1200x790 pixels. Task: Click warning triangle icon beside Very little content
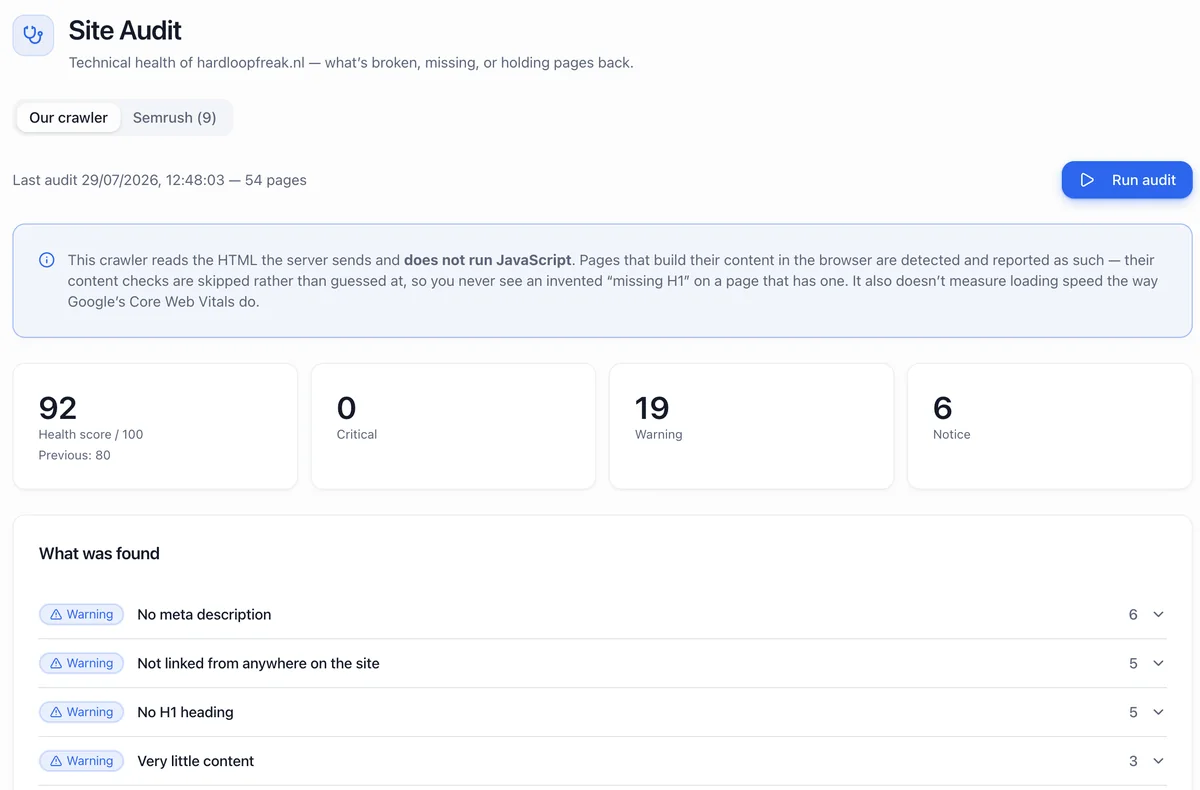pos(56,762)
